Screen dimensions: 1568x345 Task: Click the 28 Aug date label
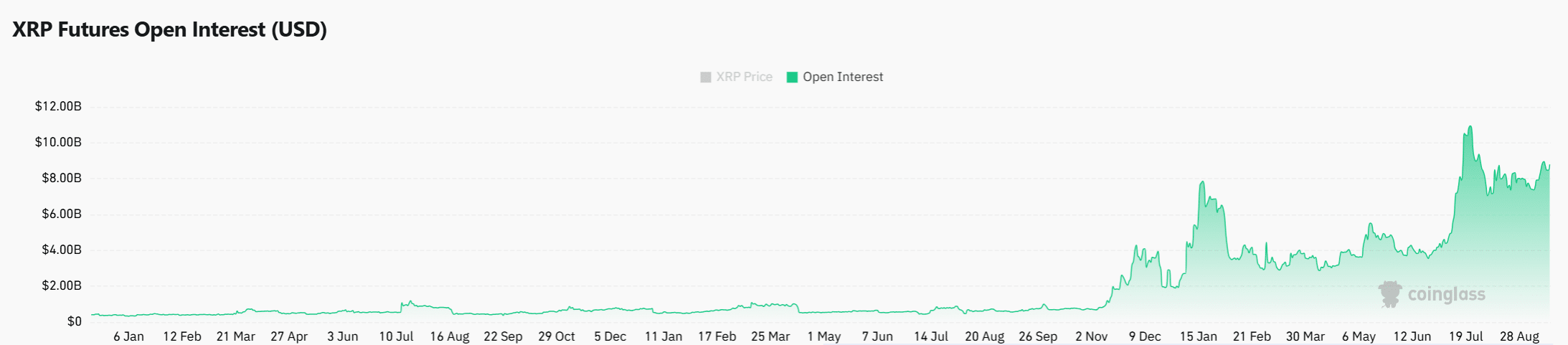1519,336
